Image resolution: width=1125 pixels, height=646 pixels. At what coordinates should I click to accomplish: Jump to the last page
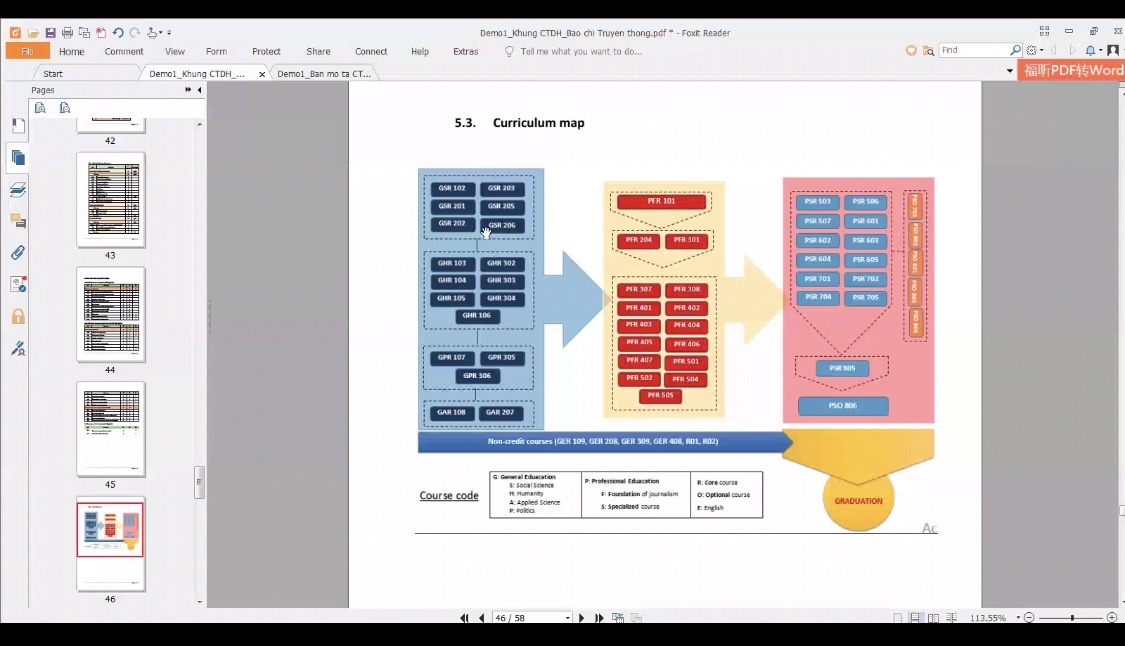click(x=599, y=618)
